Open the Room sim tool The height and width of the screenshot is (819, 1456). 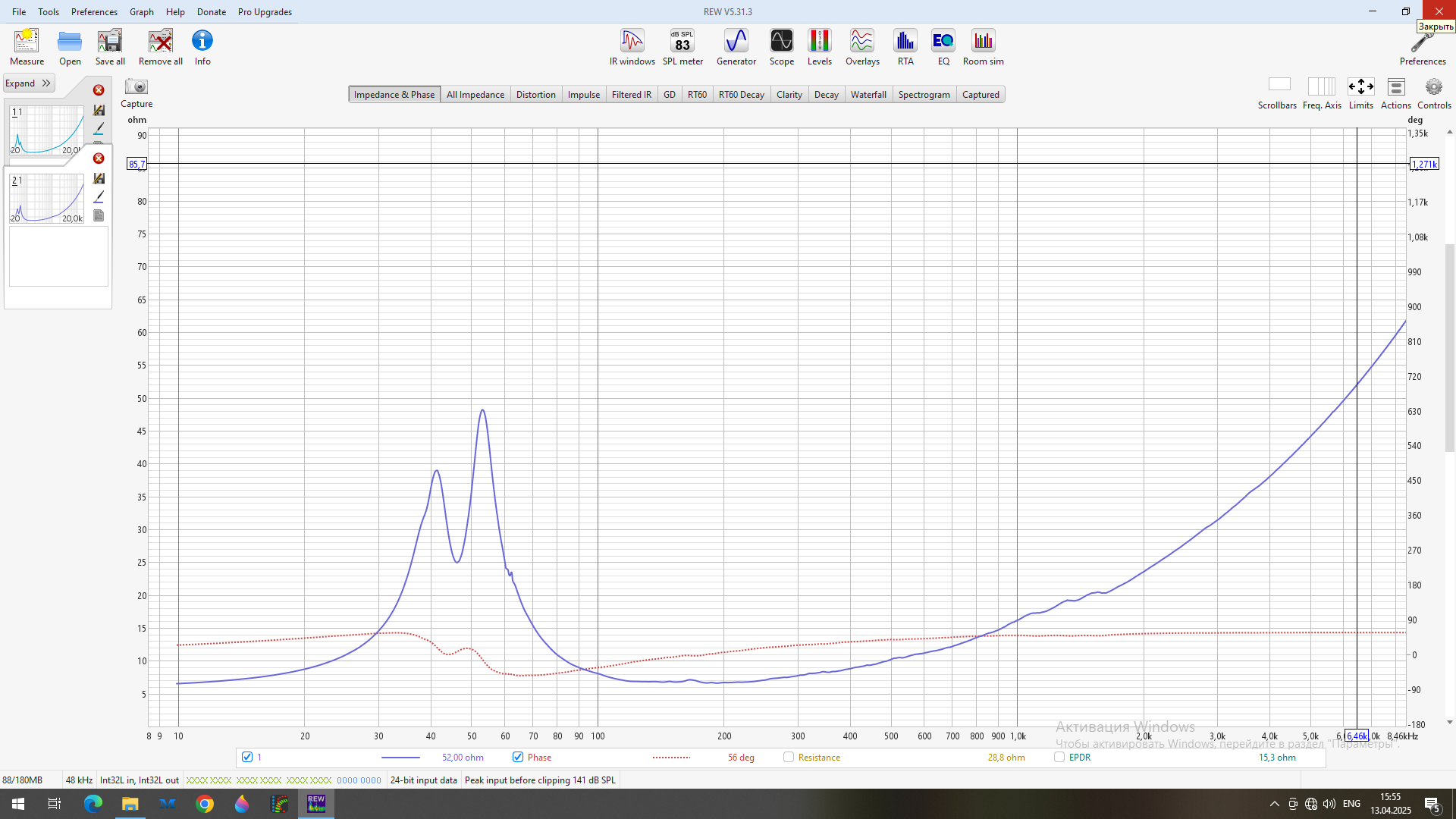tap(984, 47)
